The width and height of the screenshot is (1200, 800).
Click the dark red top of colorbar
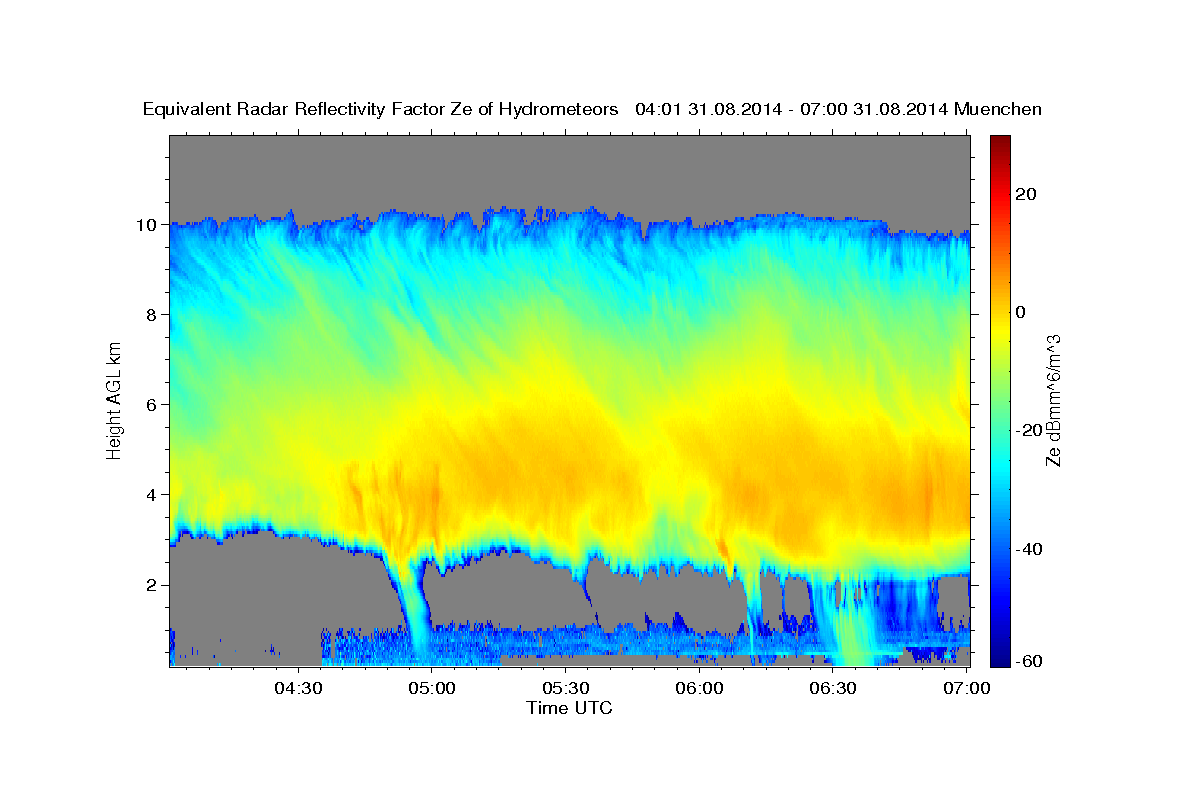[1000, 143]
